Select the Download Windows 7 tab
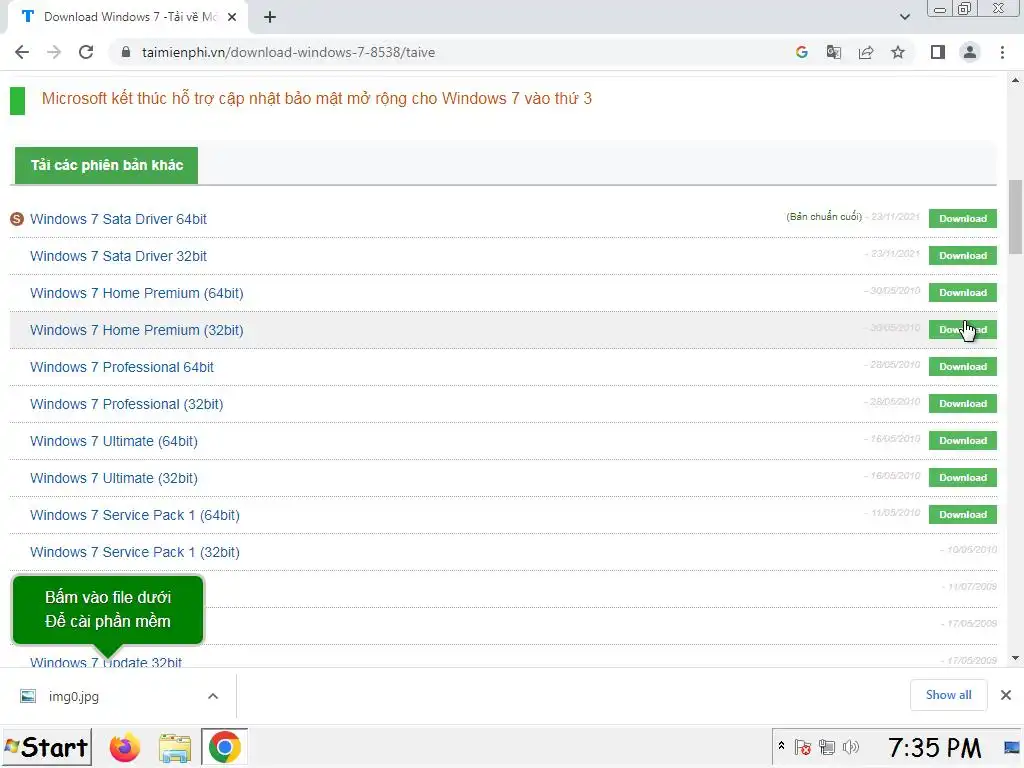1024x768 pixels. [127, 17]
